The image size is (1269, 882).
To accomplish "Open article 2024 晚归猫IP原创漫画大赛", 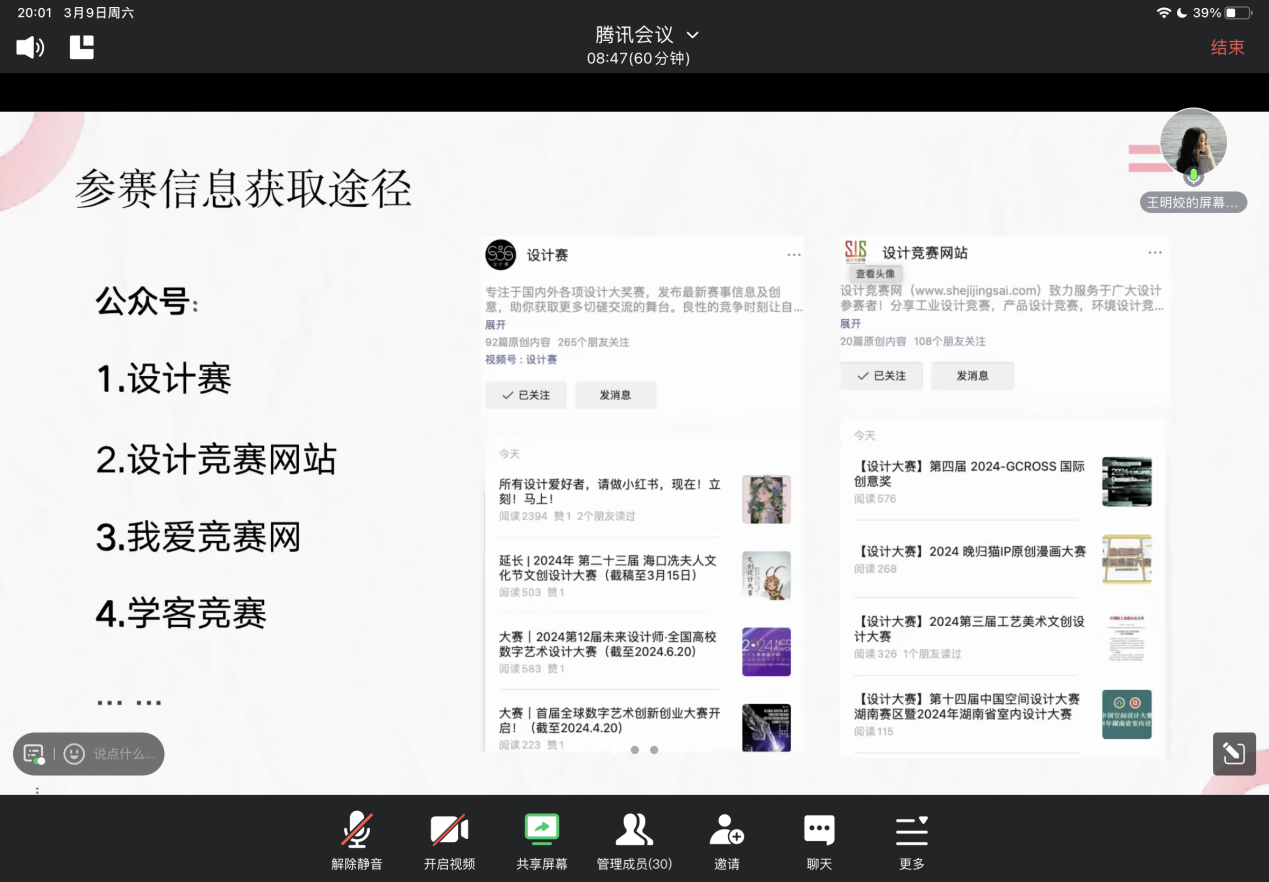I will coord(970,551).
